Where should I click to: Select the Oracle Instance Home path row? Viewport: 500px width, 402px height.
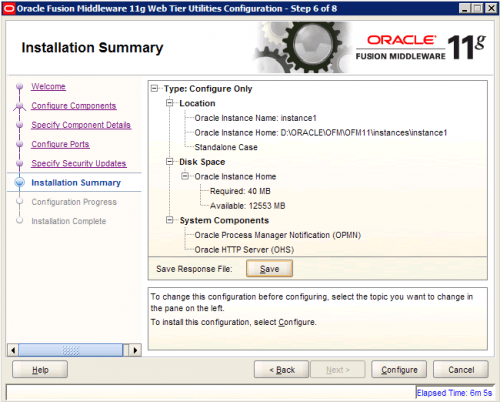[321, 133]
